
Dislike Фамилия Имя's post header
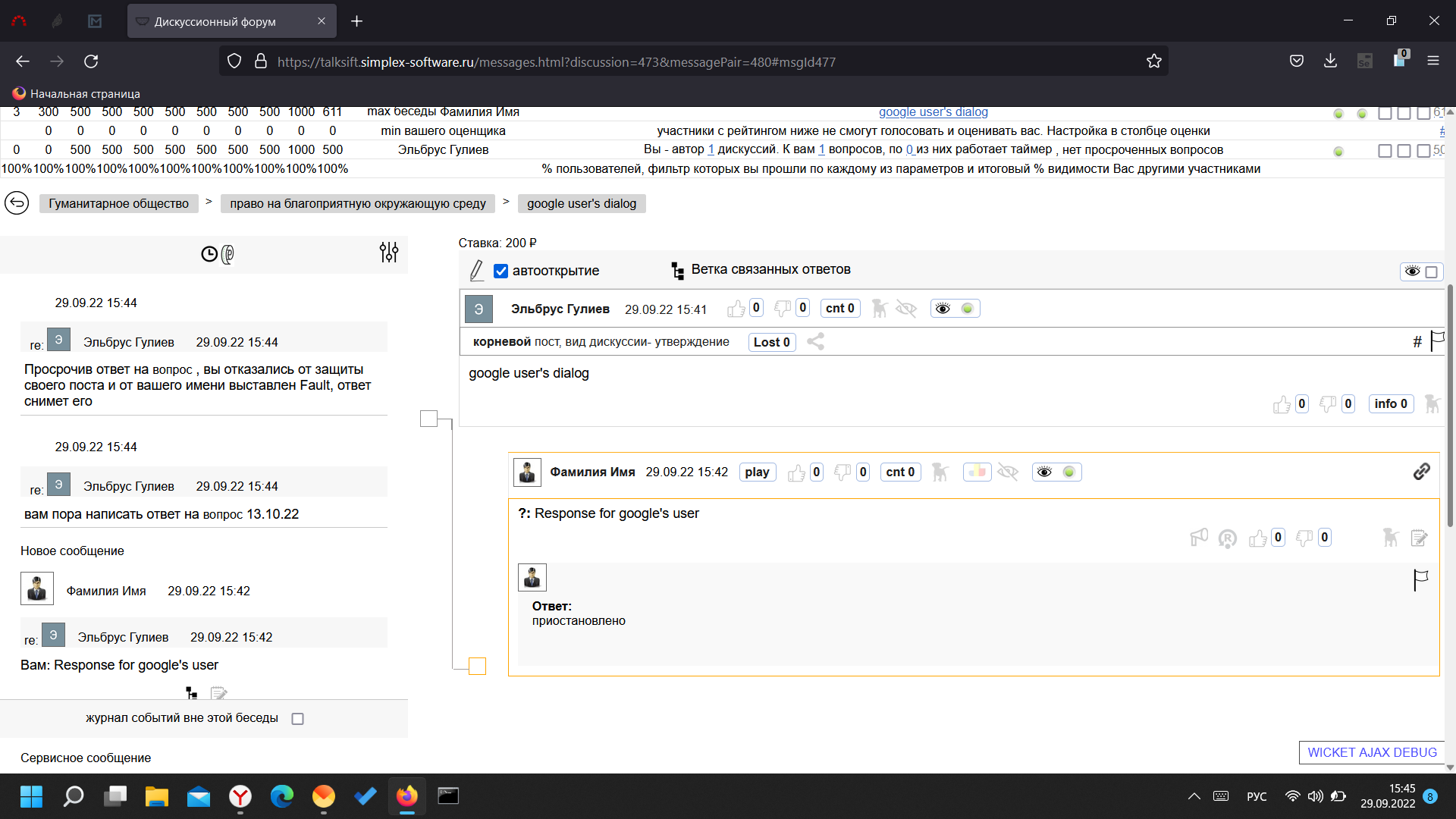coord(843,472)
